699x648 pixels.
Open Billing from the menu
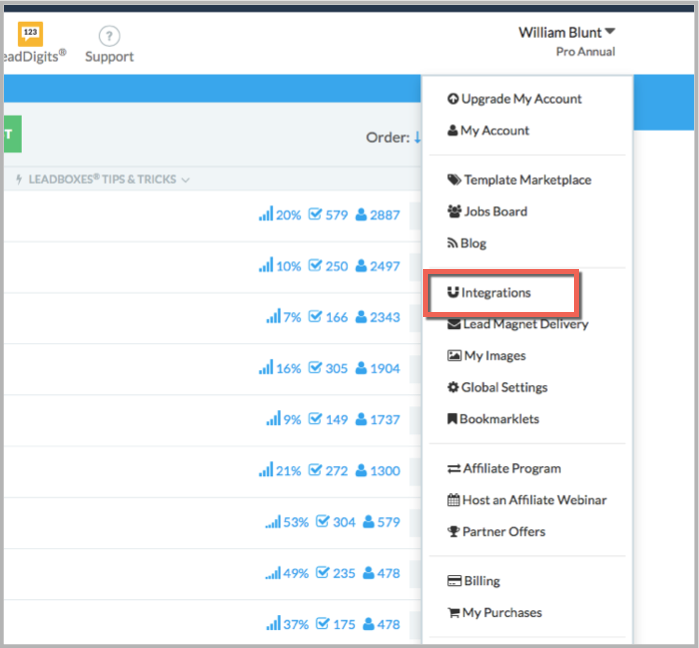click(x=473, y=581)
